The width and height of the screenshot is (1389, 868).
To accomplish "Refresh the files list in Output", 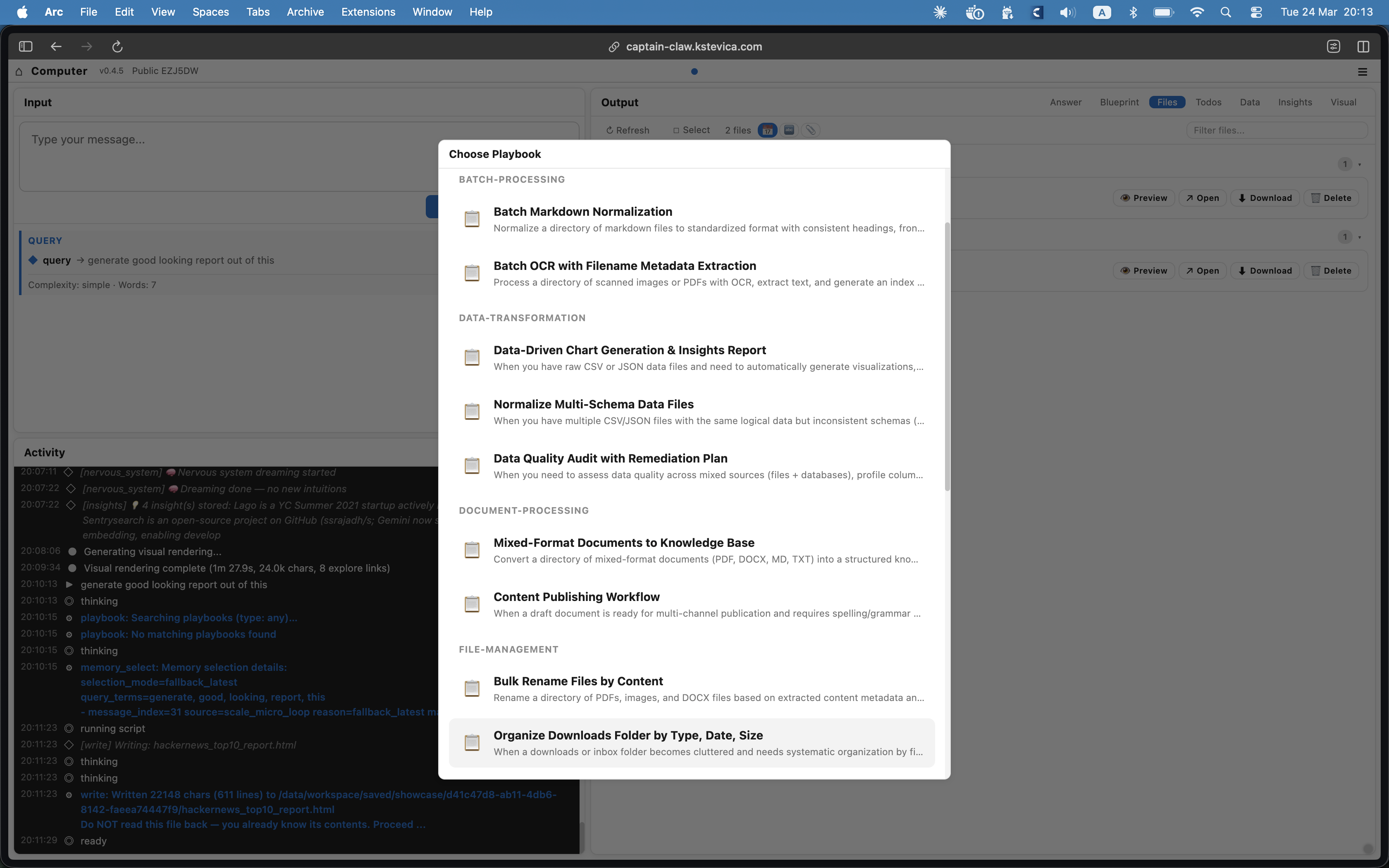I will click(628, 130).
